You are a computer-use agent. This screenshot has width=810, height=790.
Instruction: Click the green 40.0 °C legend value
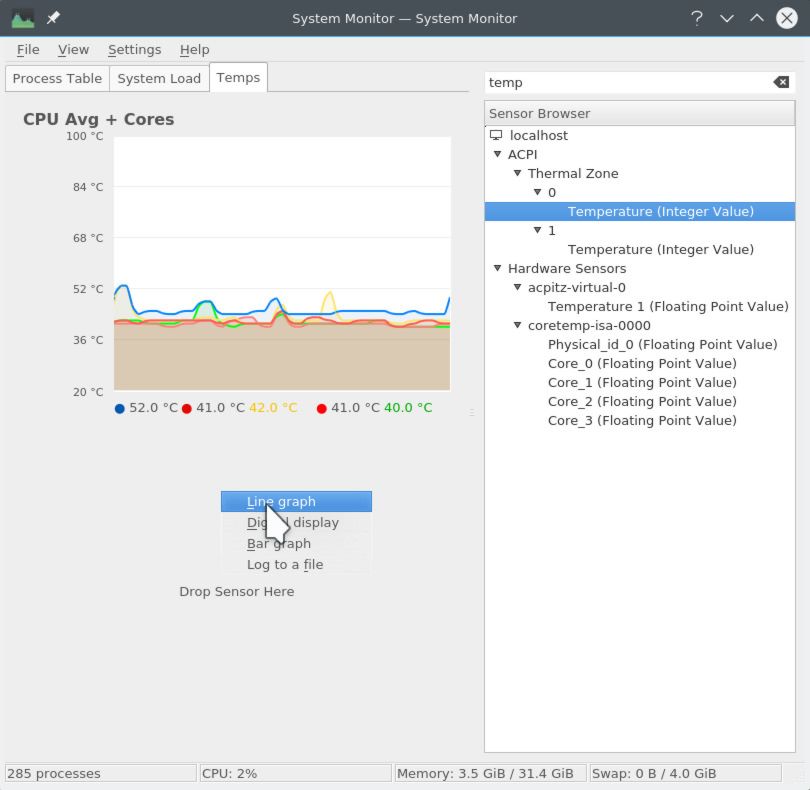tap(408, 408)
